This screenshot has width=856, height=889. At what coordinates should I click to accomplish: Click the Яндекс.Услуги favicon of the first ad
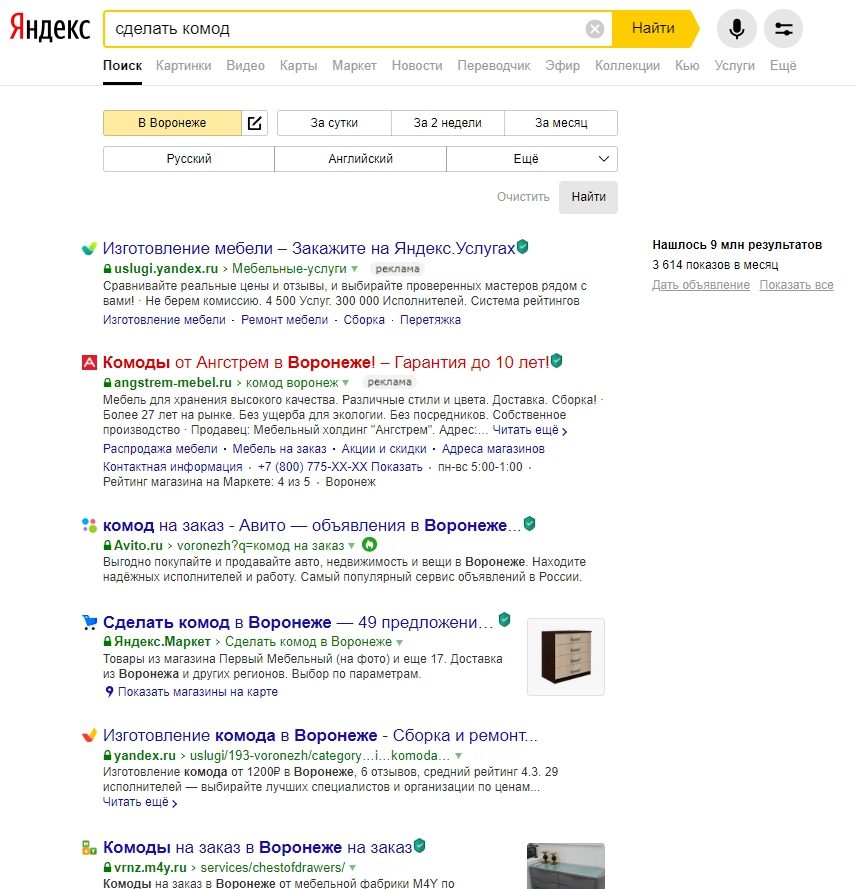[90, 248]
